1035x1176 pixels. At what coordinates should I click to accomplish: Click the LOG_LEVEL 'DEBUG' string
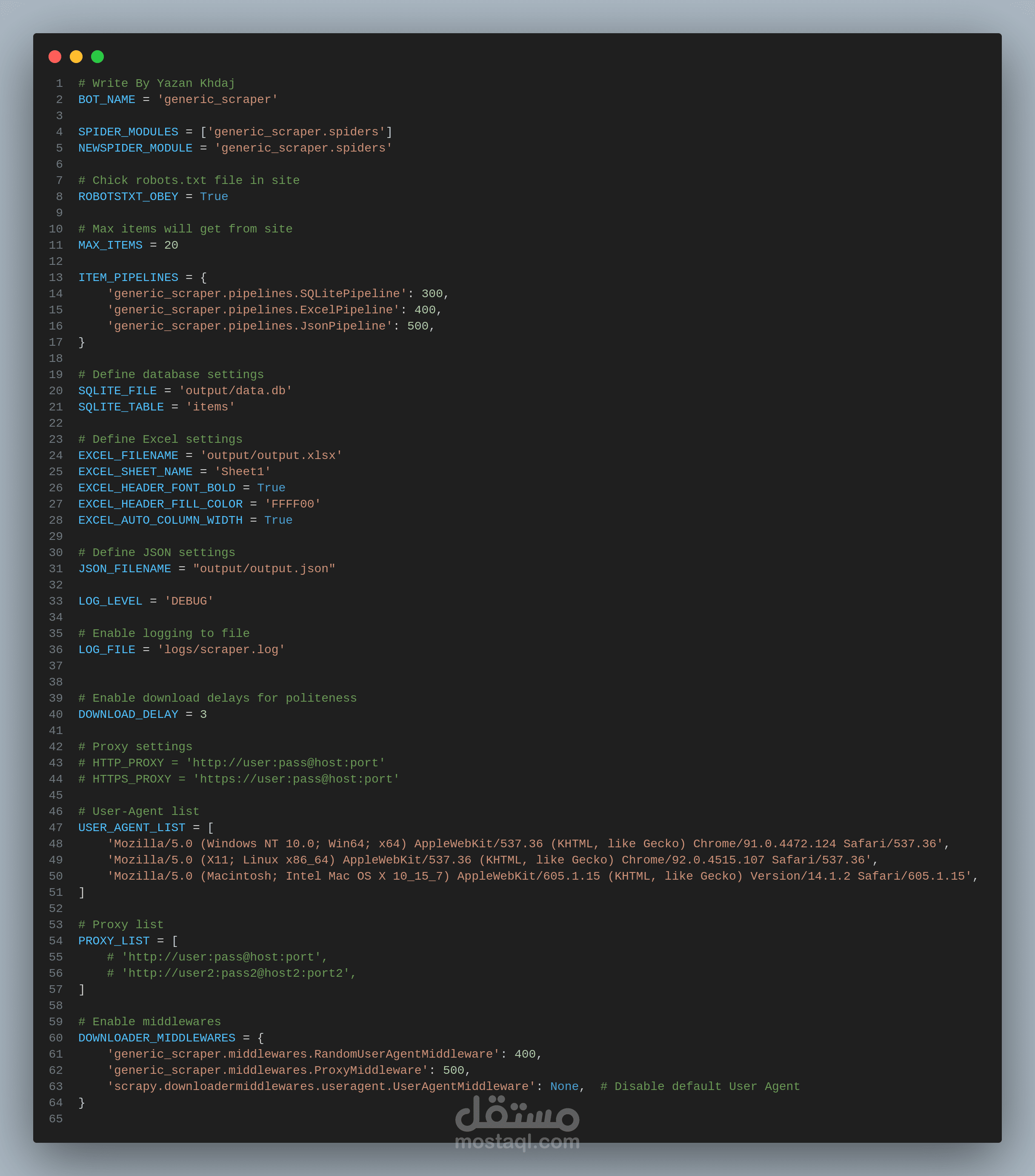tap(189, 601)
